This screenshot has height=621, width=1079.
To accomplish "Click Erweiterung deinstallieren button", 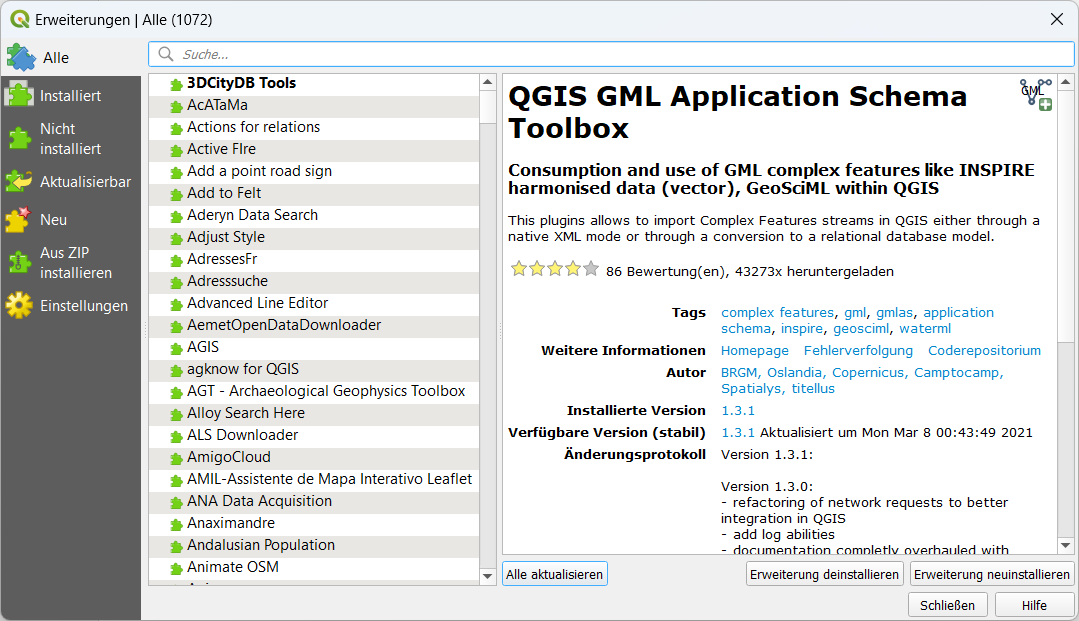I will tap(825, 575).
